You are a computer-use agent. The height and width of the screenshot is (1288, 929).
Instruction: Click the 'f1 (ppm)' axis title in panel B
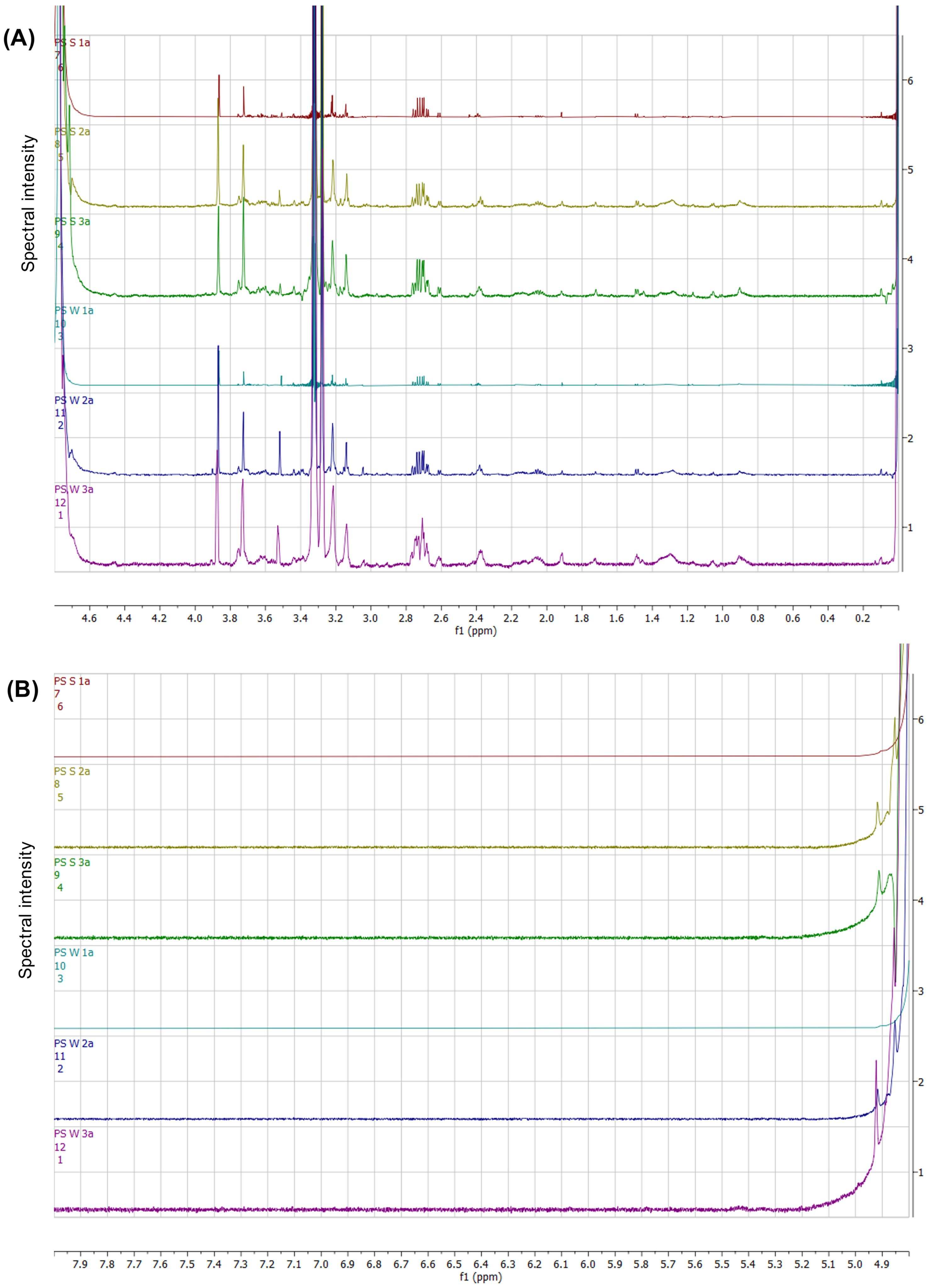(x=481, y=1277)
